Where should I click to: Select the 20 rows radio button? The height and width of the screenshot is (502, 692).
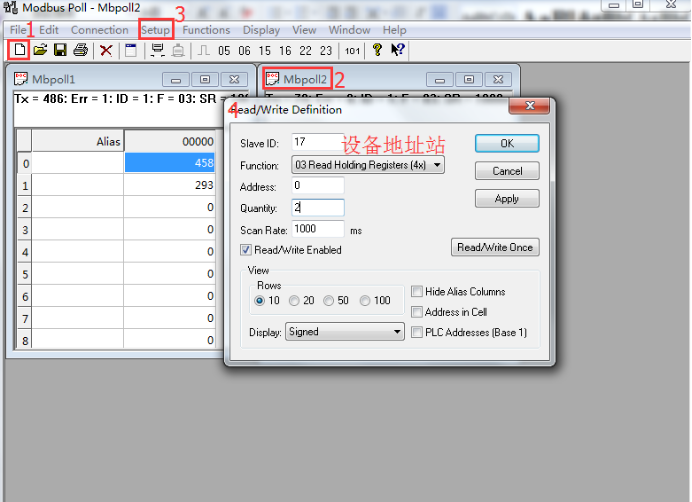coord(294,301)
